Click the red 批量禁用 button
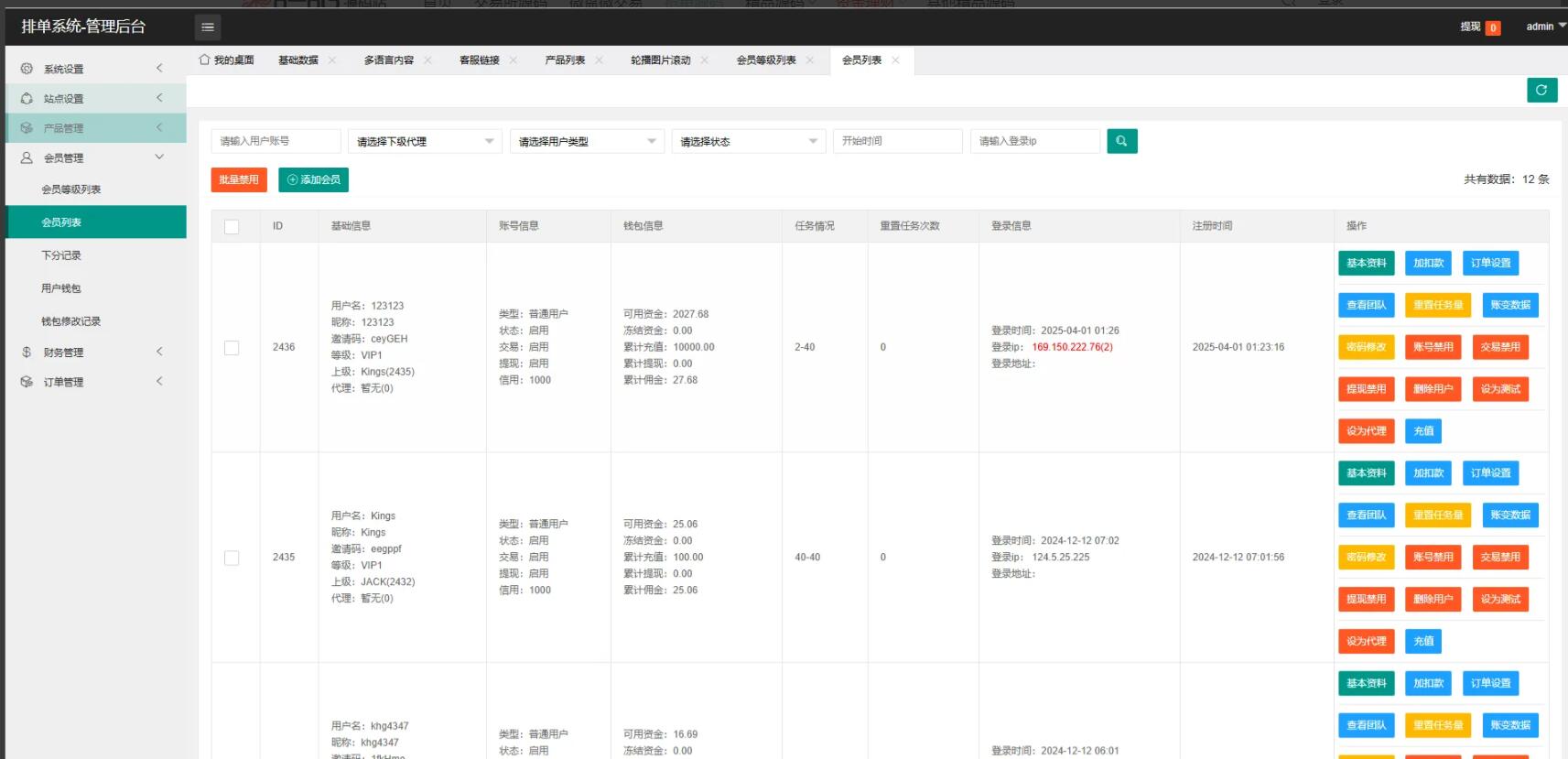This screenshot has height=759, width=1568. [x=239, y=179]
